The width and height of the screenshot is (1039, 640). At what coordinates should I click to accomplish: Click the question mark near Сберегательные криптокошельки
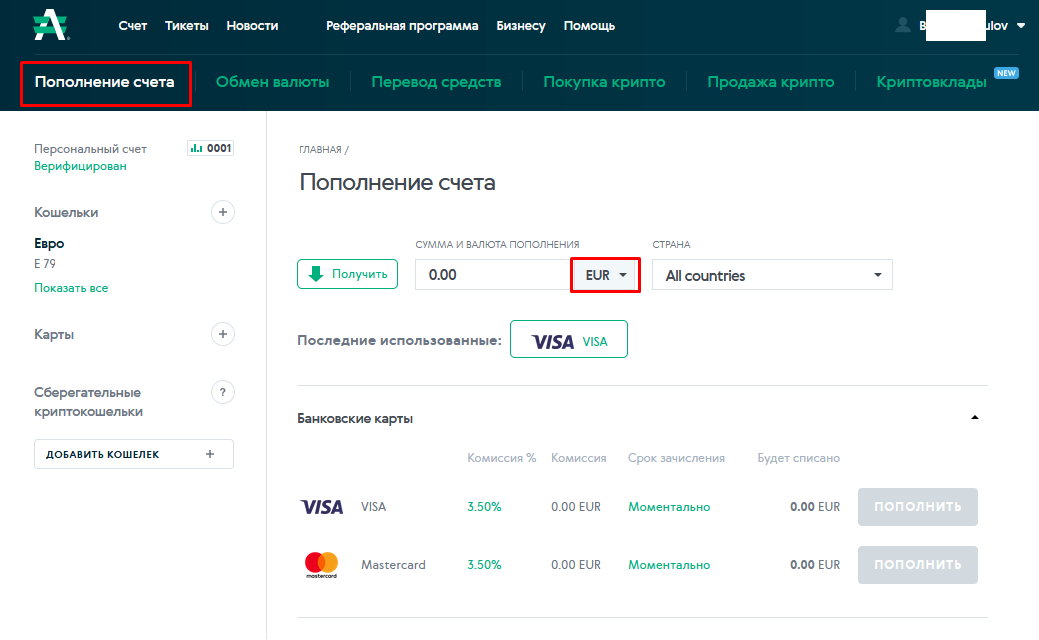point(222,392)
